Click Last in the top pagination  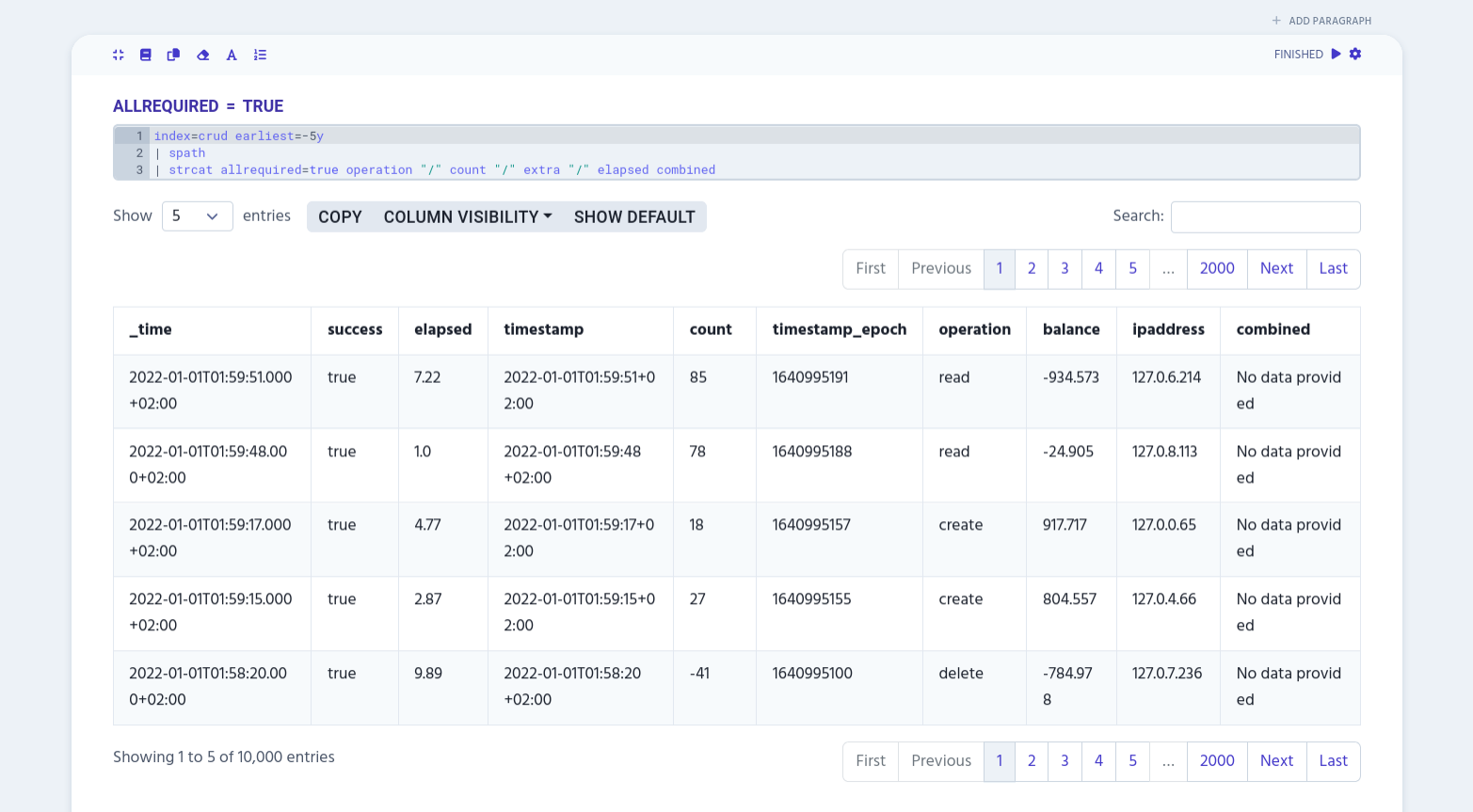point(1333,269)
